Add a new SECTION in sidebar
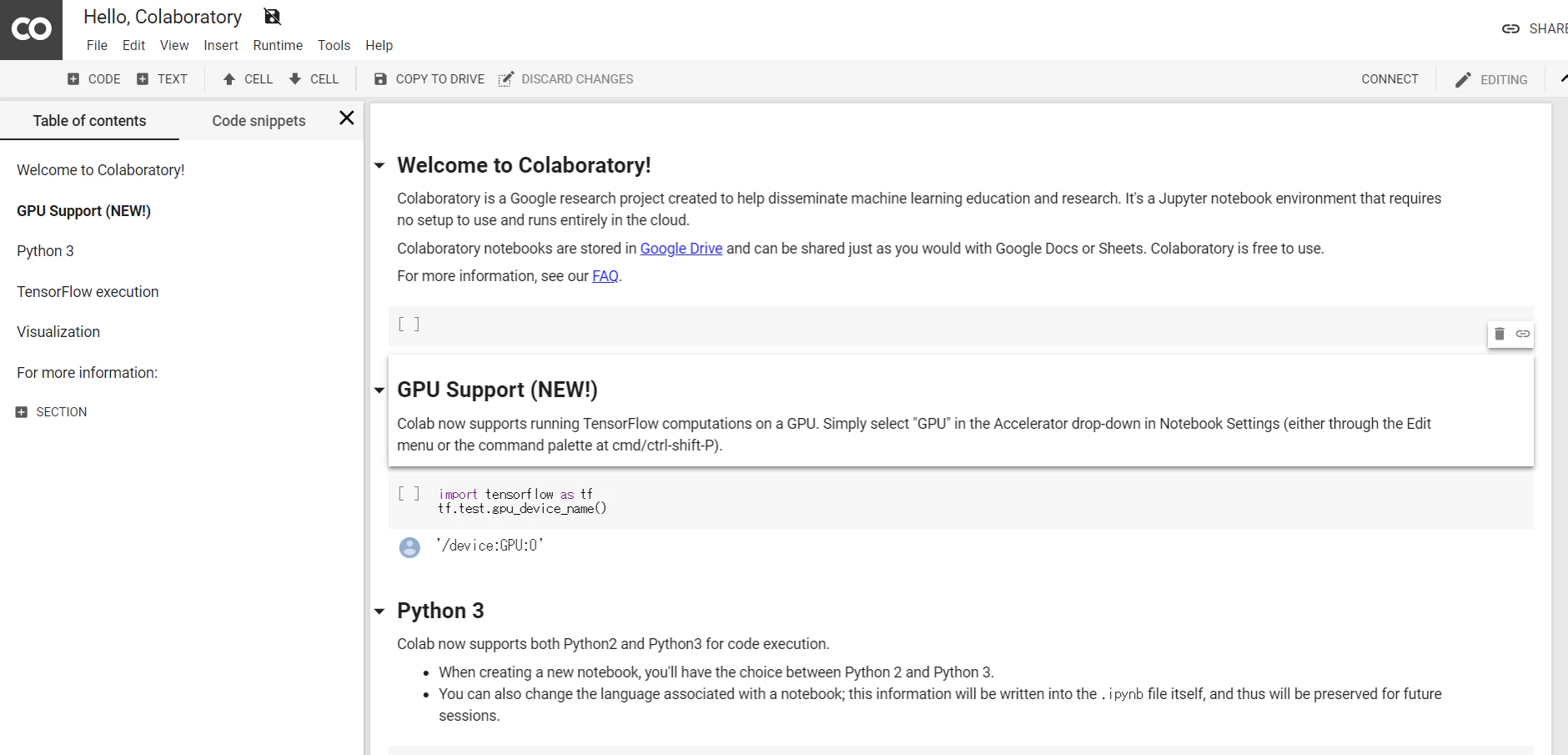The image size is (1568, 755). pos(51,412)
